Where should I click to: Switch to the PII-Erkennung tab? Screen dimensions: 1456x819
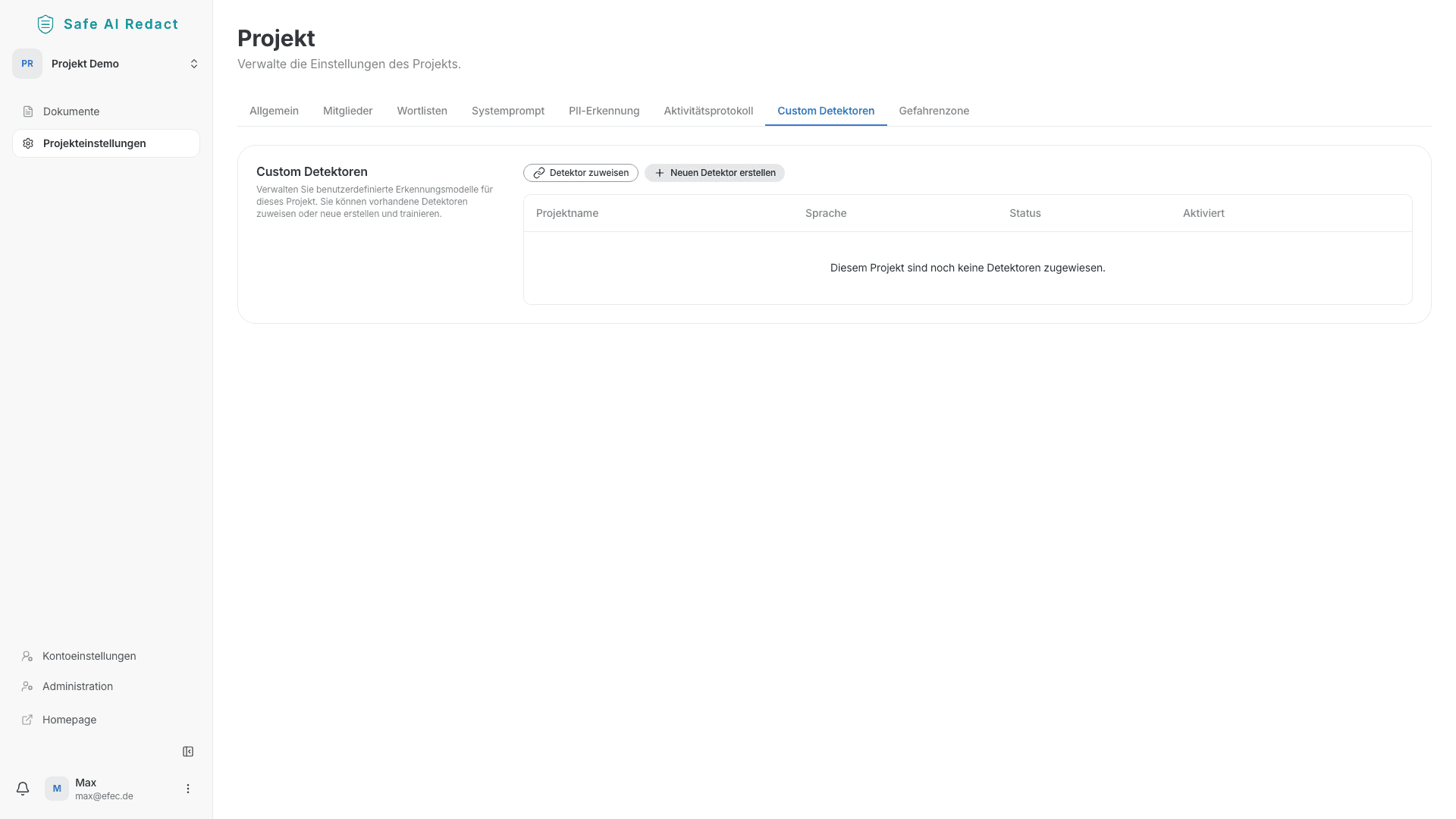[x=604, y=111]
